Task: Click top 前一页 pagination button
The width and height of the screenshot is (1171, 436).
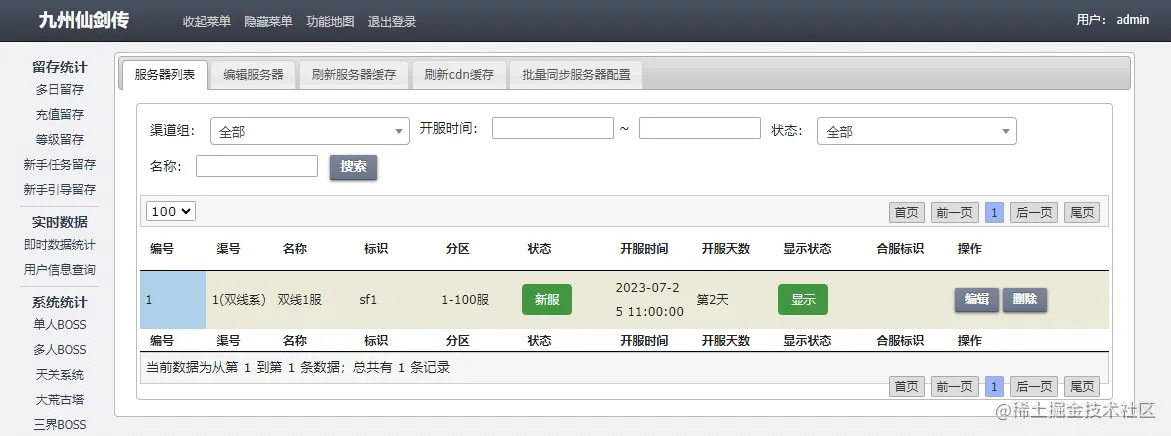Action: 955,213
